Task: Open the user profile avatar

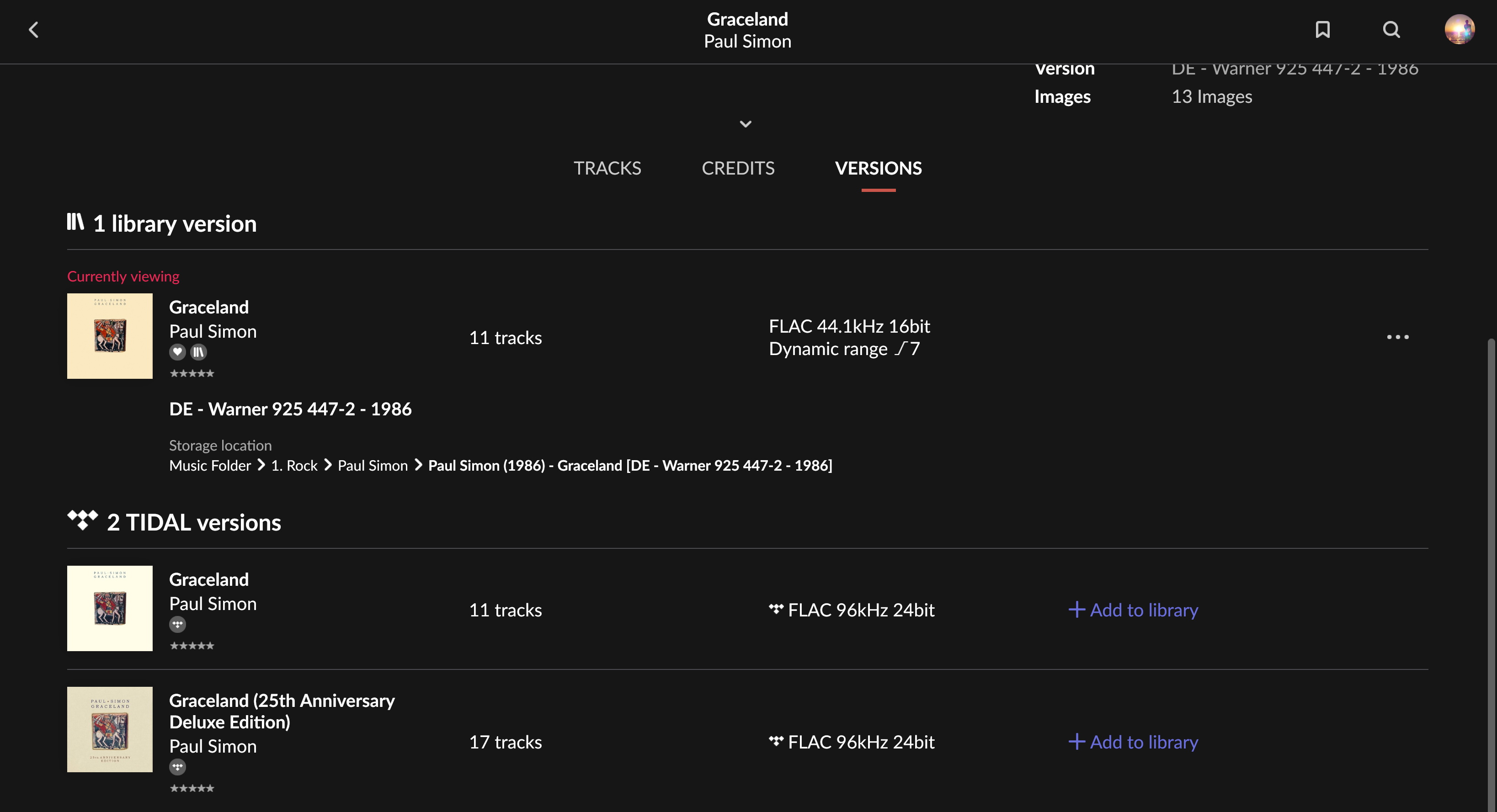Action: [x=1460, y=29]
